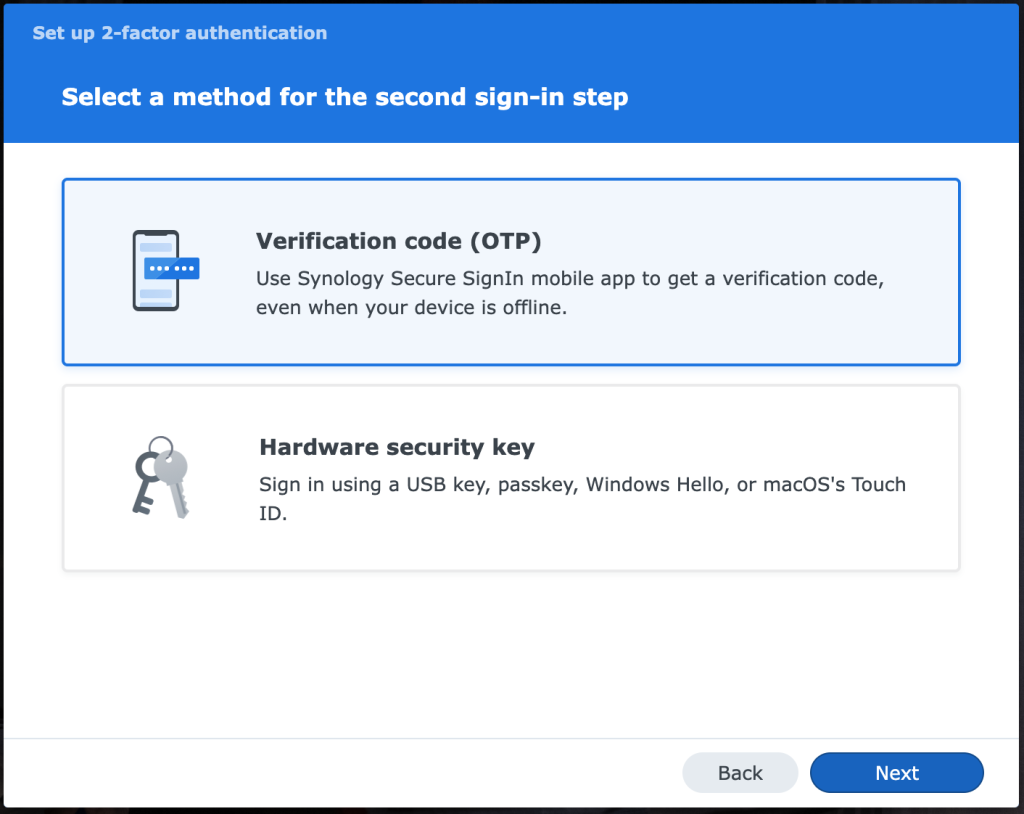Select the Verification code (OTP) option card
This screenshot has height=814, width=1024.
coord(511,272)
